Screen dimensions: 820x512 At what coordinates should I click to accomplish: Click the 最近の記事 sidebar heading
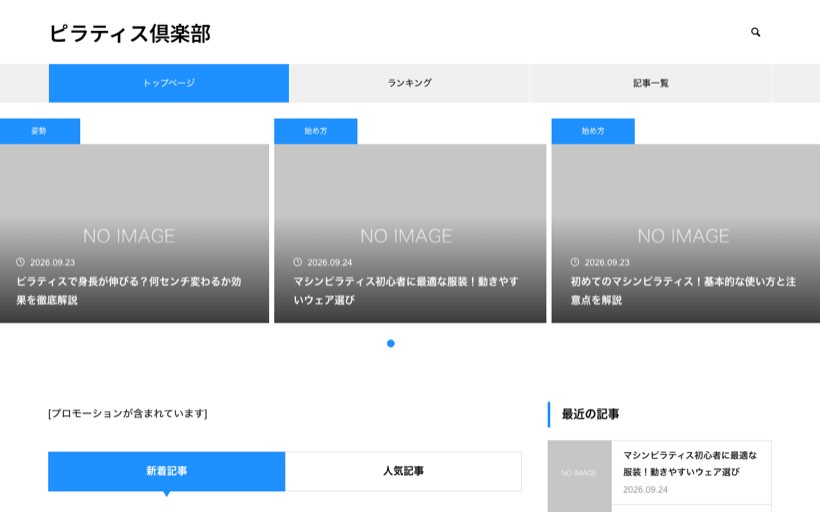click(x=590, y=414)
